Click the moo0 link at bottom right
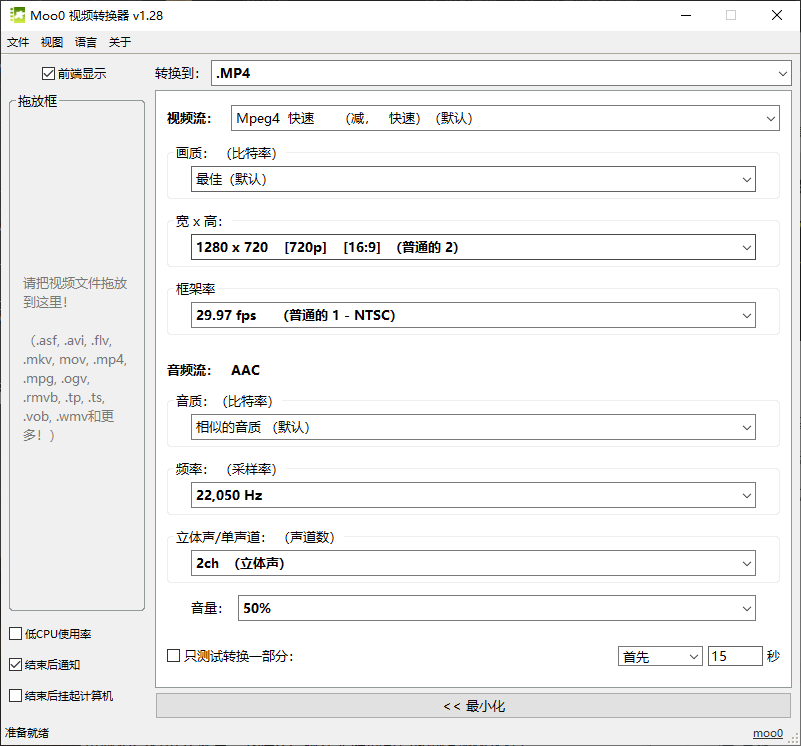Screen dimensions: 801x746 point(767,732)
